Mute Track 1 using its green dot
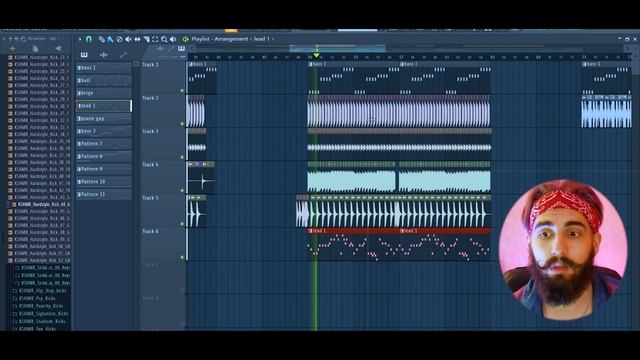Screen dimensions: 640x360 [182, 91]
